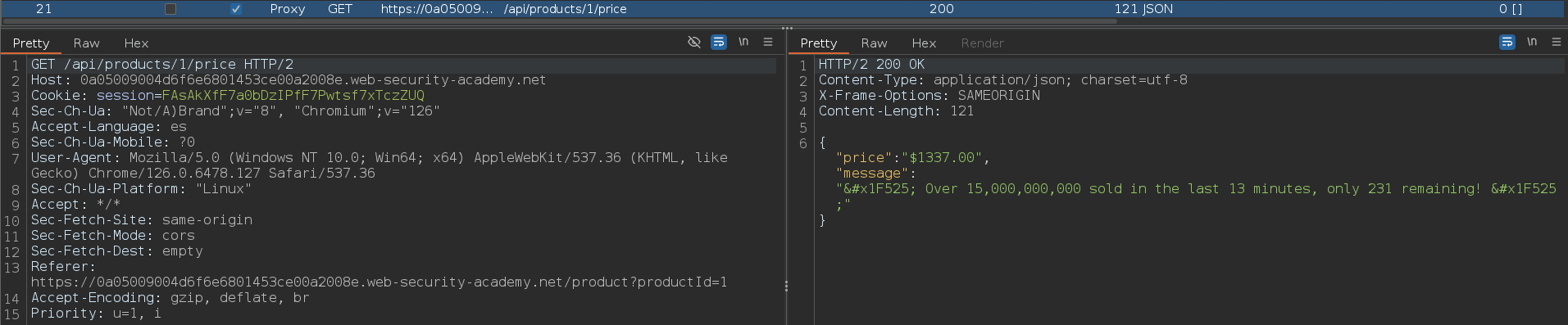Toggle hide non-printable characters eye icon in request
The height and width of the screenshot is (325, 1568).
point(694,42)
